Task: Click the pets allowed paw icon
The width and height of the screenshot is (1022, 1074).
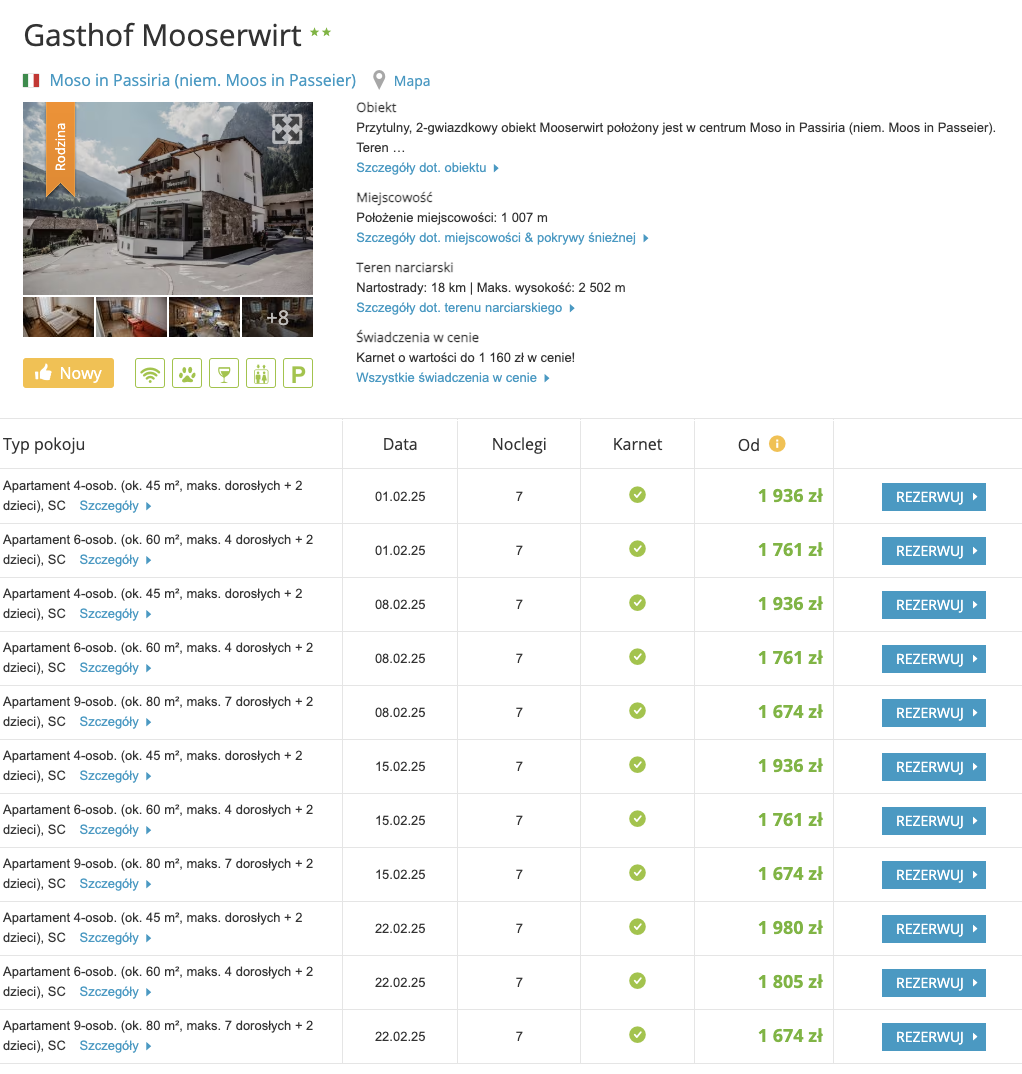Action: [187, 373]
